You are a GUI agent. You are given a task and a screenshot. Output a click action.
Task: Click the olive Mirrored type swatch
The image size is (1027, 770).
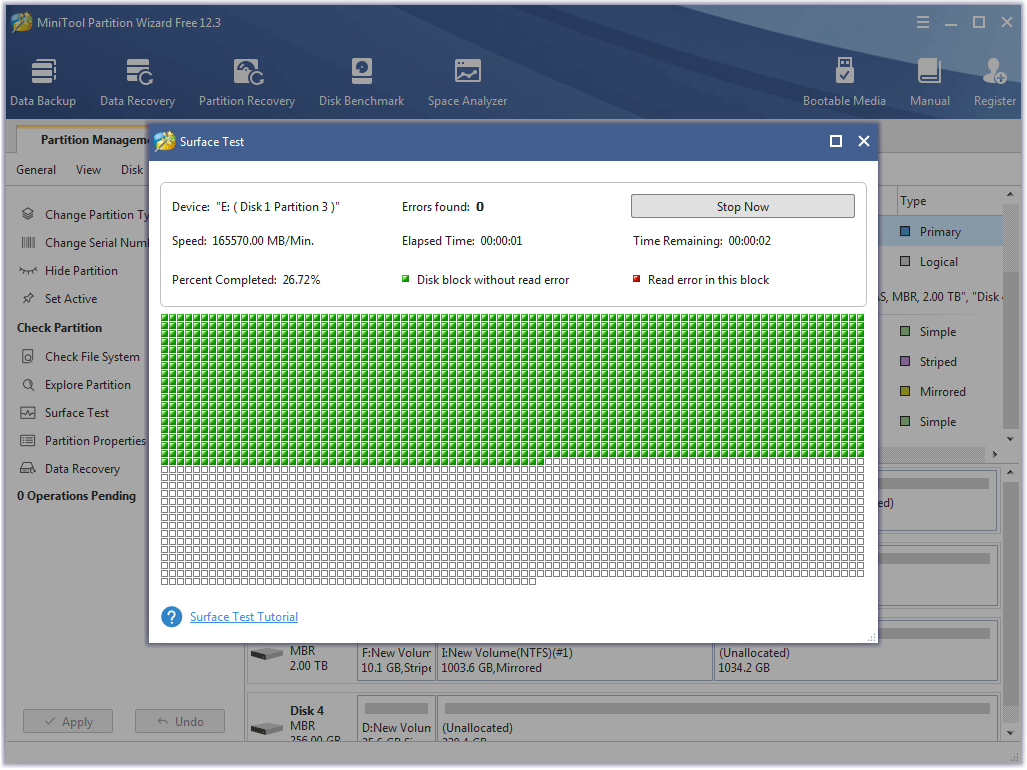[x=905, y=392]
